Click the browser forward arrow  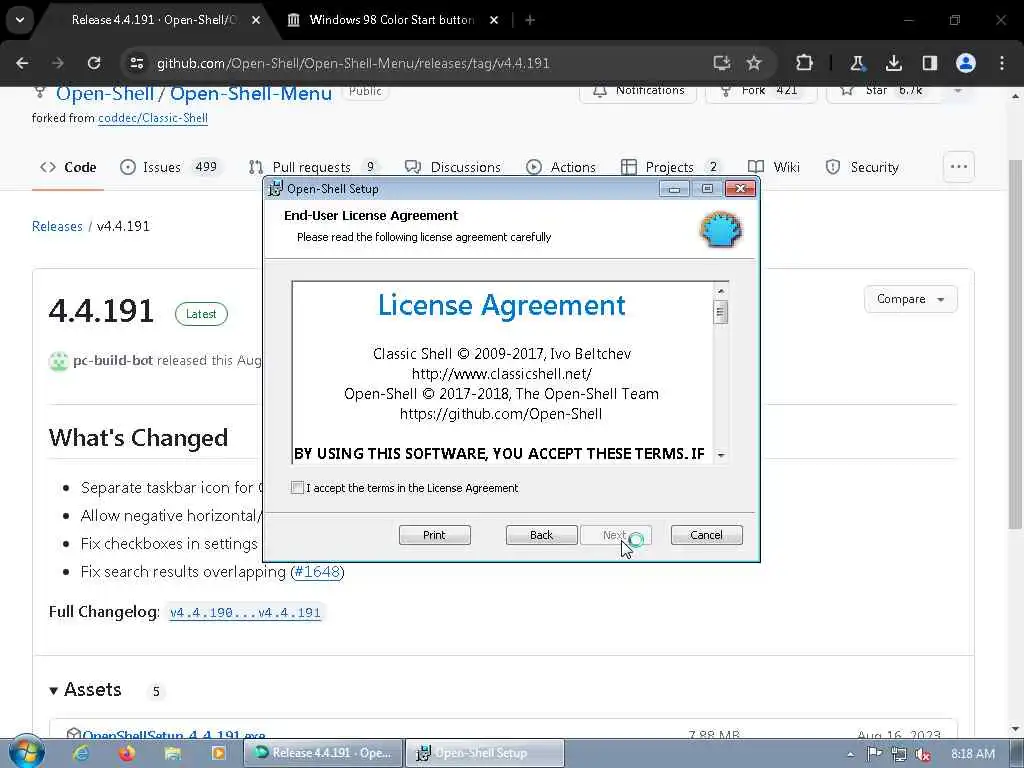58,63
